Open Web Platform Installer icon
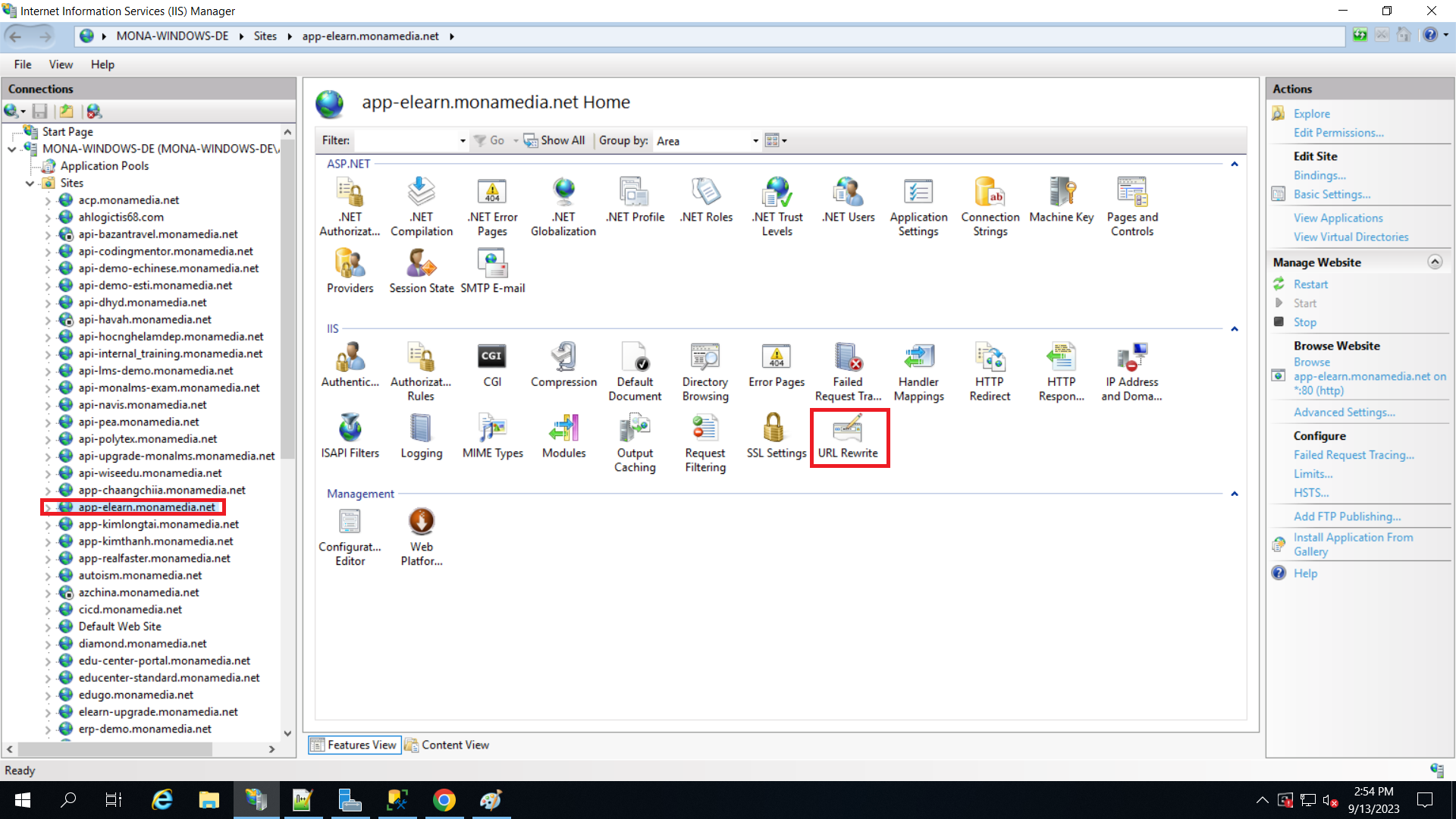The height and width of the screenshot is (819, 1456). (x=422, y=537)
